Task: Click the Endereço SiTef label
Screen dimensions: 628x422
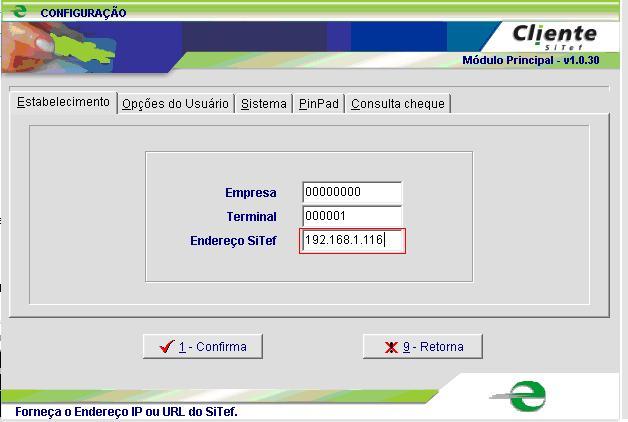Action: 233,241
